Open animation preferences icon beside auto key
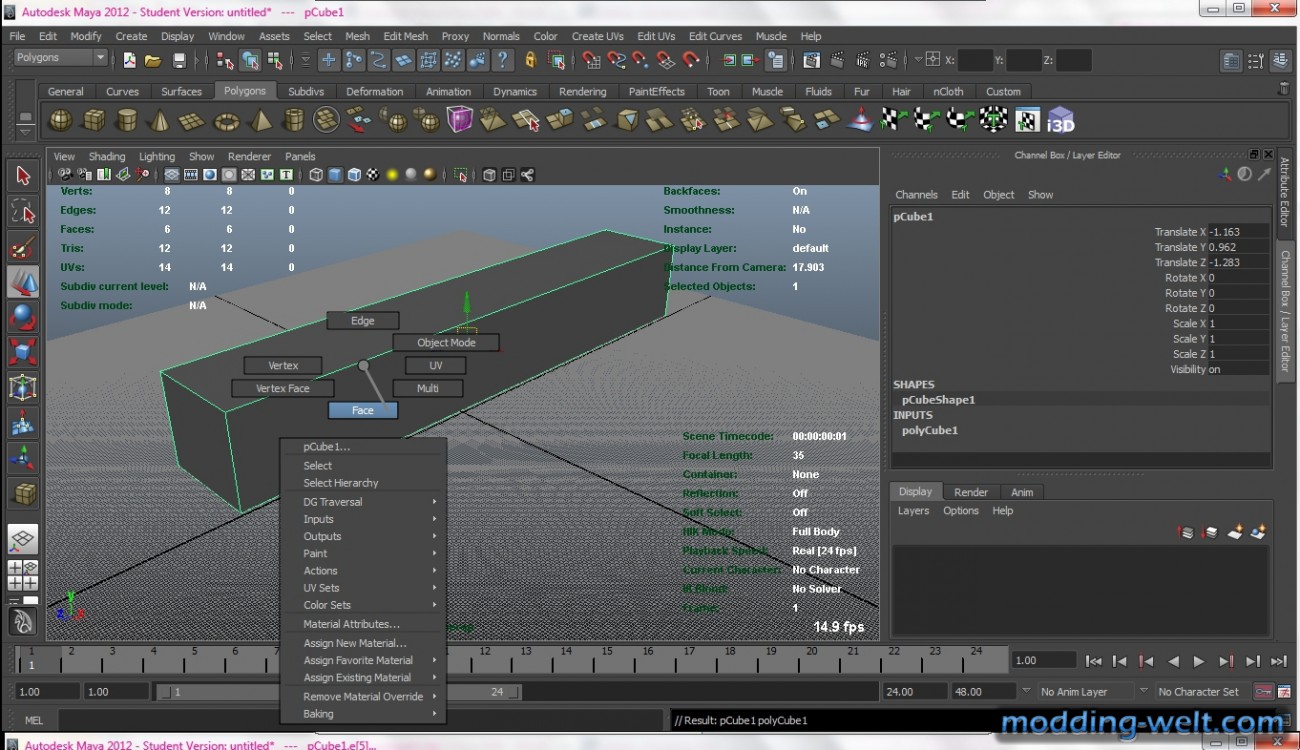The width and height of the screenshot is (1300, 750). pyautogui.click(x=1282, y=691)
